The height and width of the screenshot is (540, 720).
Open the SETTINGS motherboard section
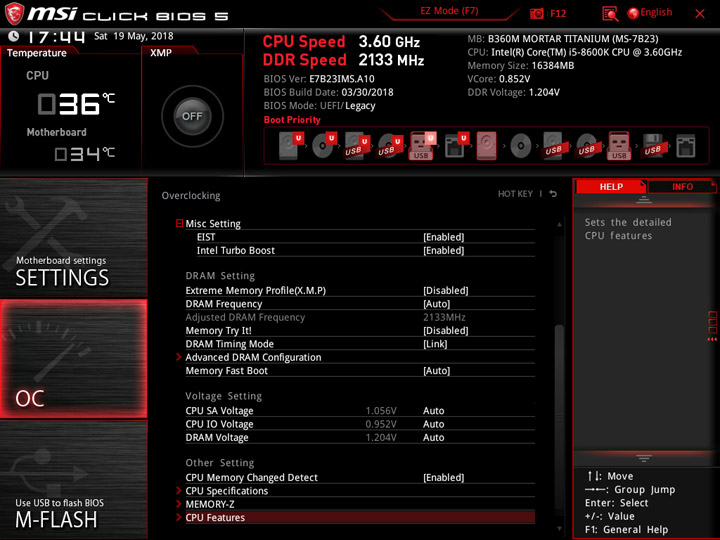[x=73, y=238]
